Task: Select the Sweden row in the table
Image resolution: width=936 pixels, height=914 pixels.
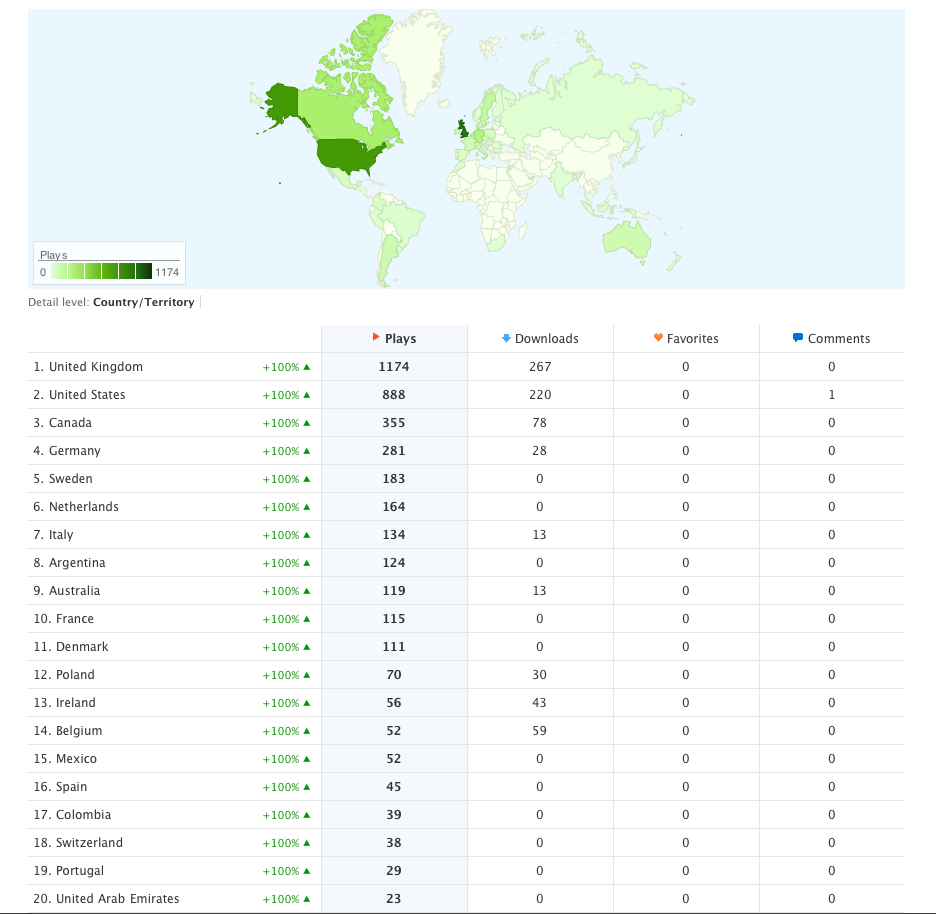Action: coord(70,479)
